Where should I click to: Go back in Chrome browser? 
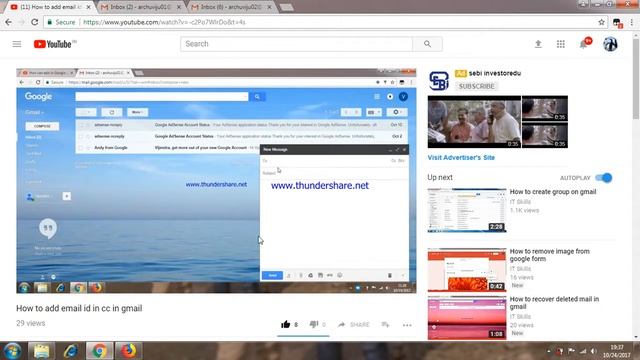coord(9,22)
